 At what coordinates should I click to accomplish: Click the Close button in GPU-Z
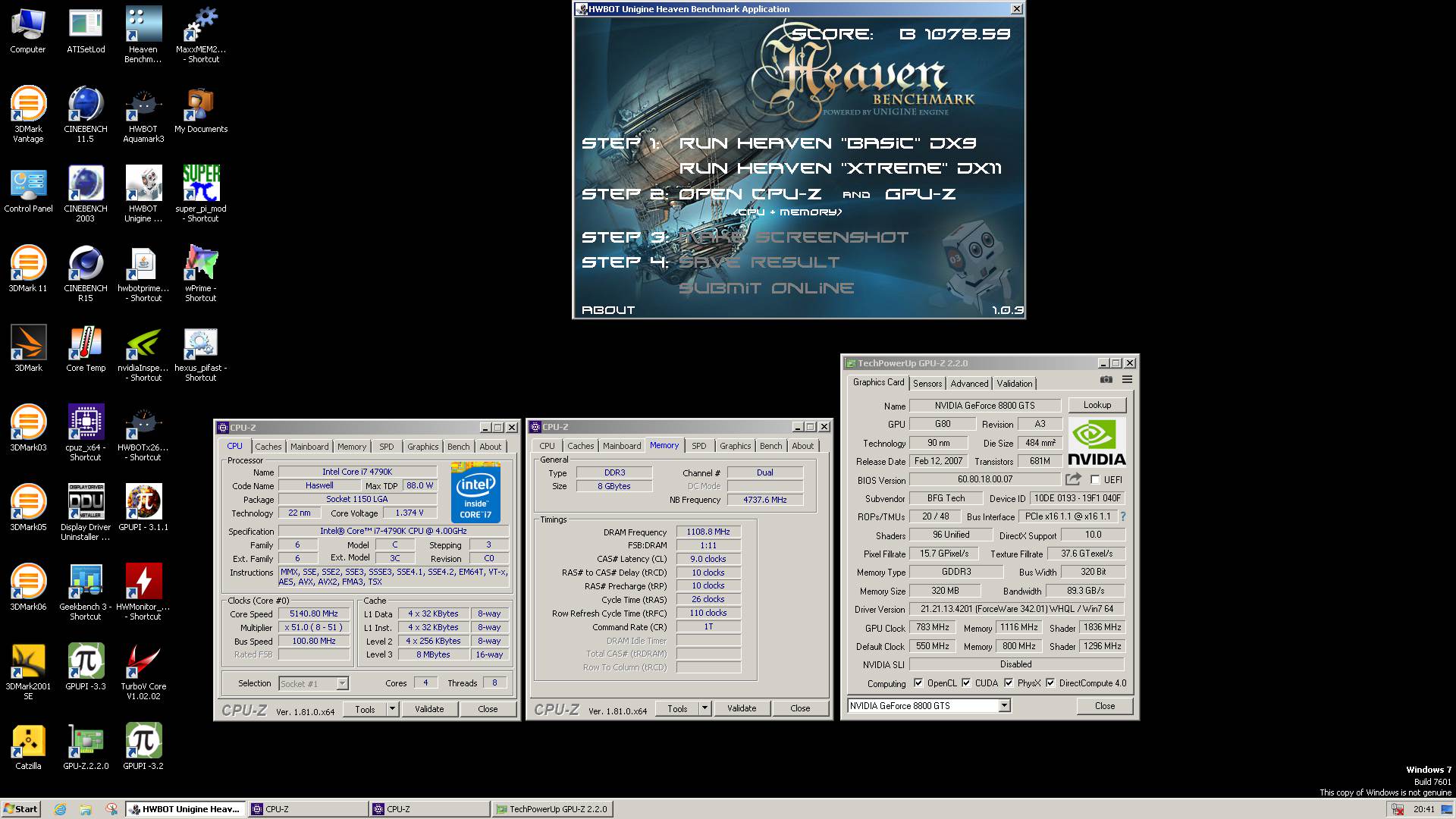[1105, 706]
